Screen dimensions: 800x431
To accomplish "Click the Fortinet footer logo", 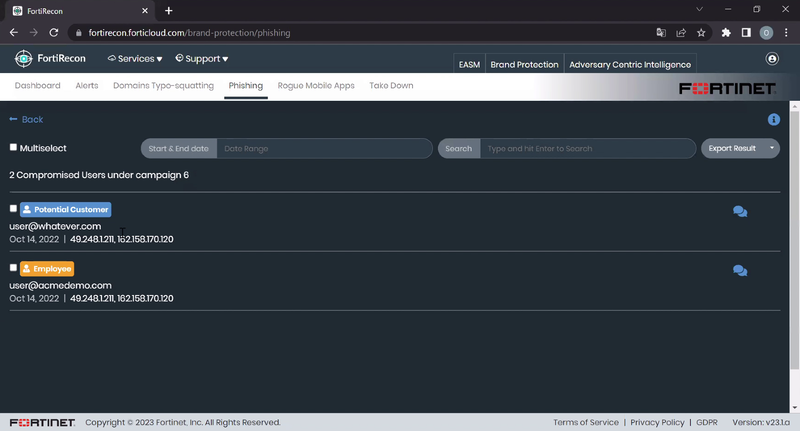I will pyautogui.click(x=42, y=422).
